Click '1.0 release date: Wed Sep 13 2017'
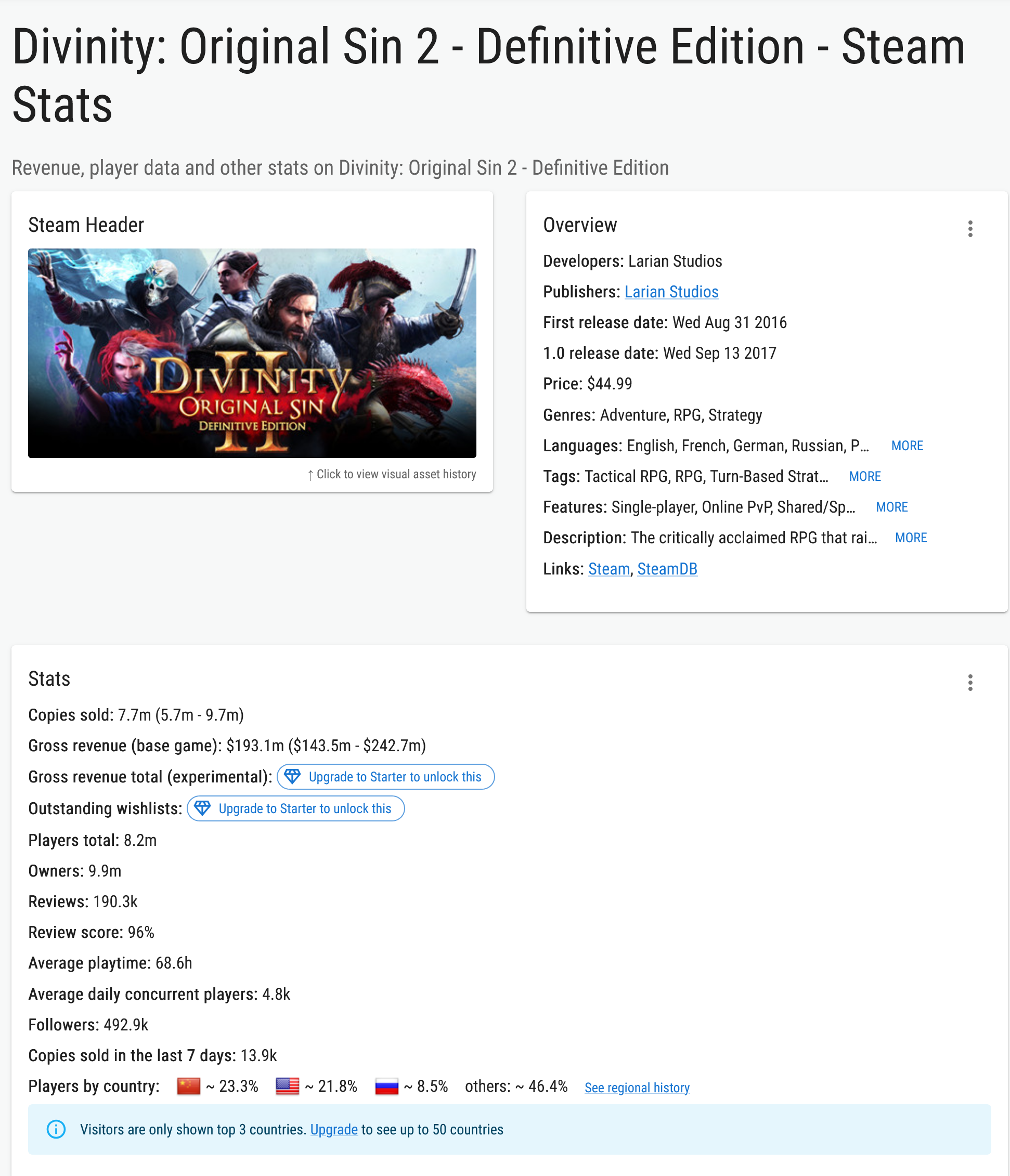1010x1176 pixels. click(659, 353)
